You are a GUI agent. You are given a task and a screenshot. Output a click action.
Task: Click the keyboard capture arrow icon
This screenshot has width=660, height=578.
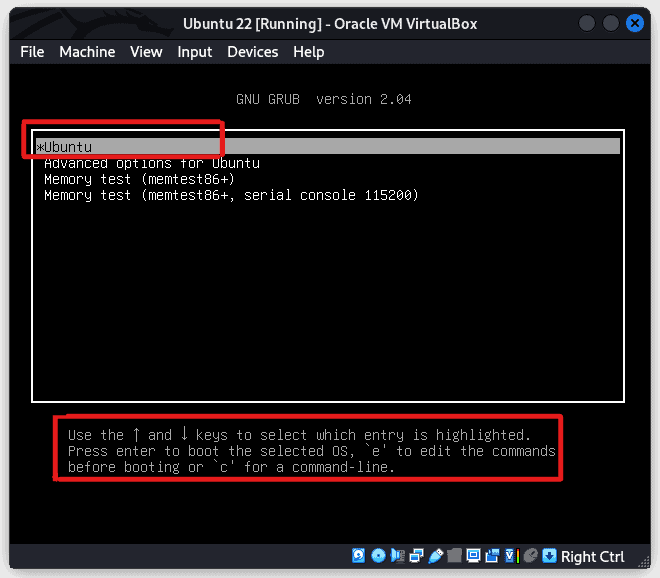click(549, 556)
